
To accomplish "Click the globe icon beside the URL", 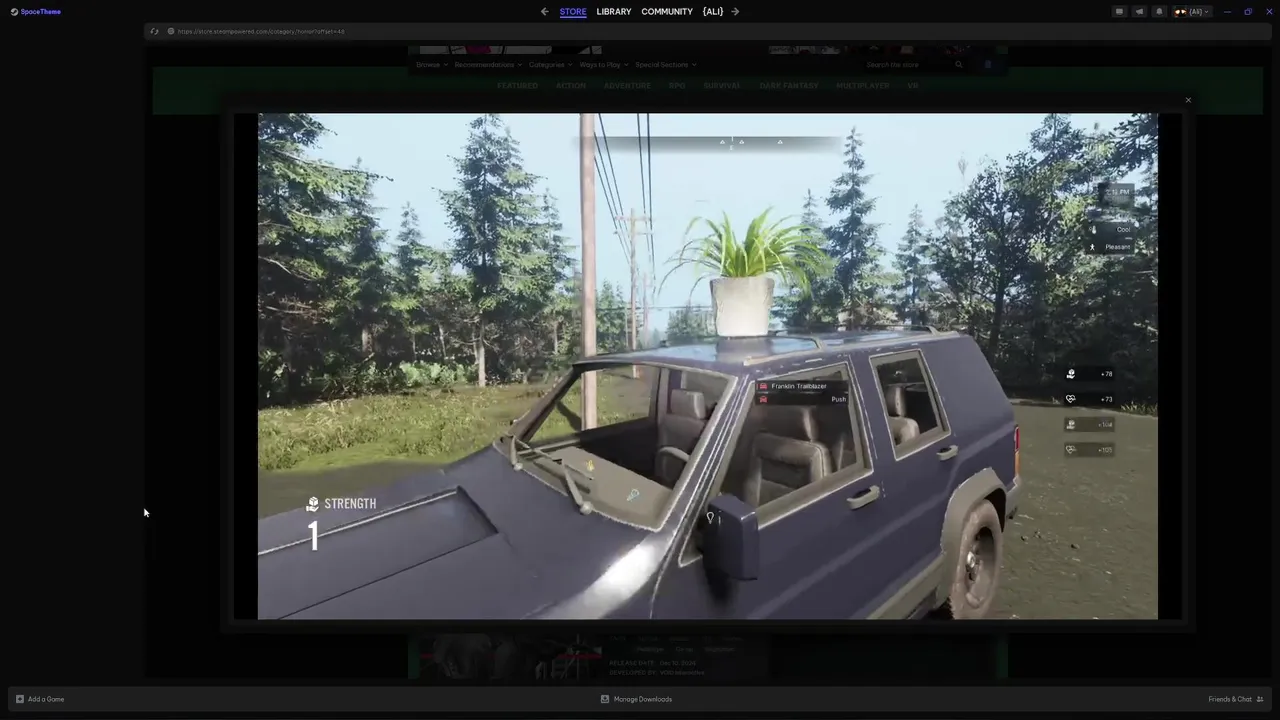I will coord(171,31).
